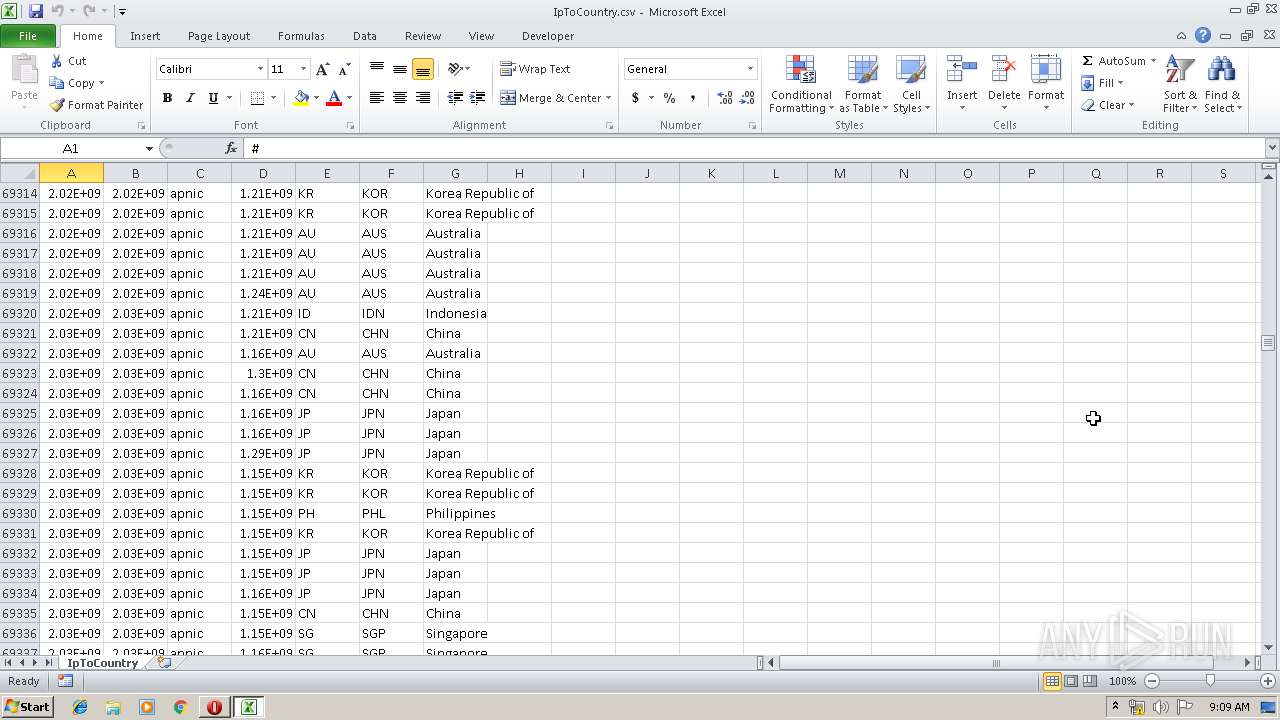Toggle Italic formatting
Screen dimensions: 1280x720
click(190, 98)
